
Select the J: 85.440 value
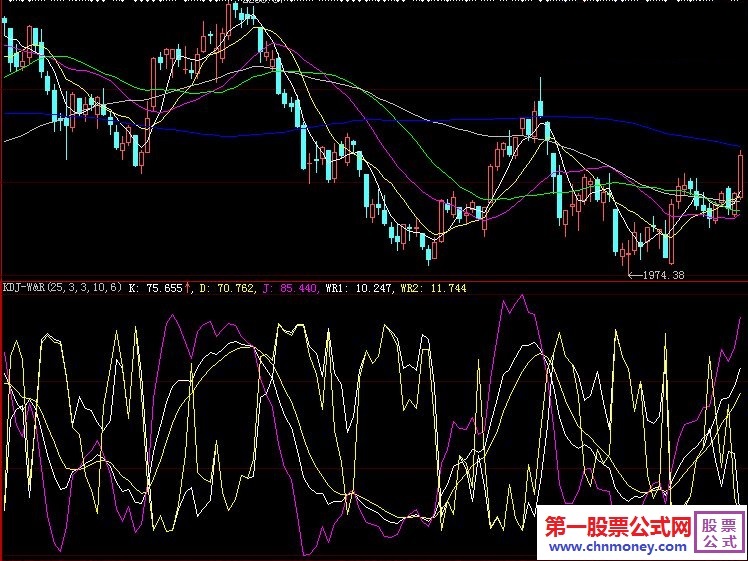[290, 288]
